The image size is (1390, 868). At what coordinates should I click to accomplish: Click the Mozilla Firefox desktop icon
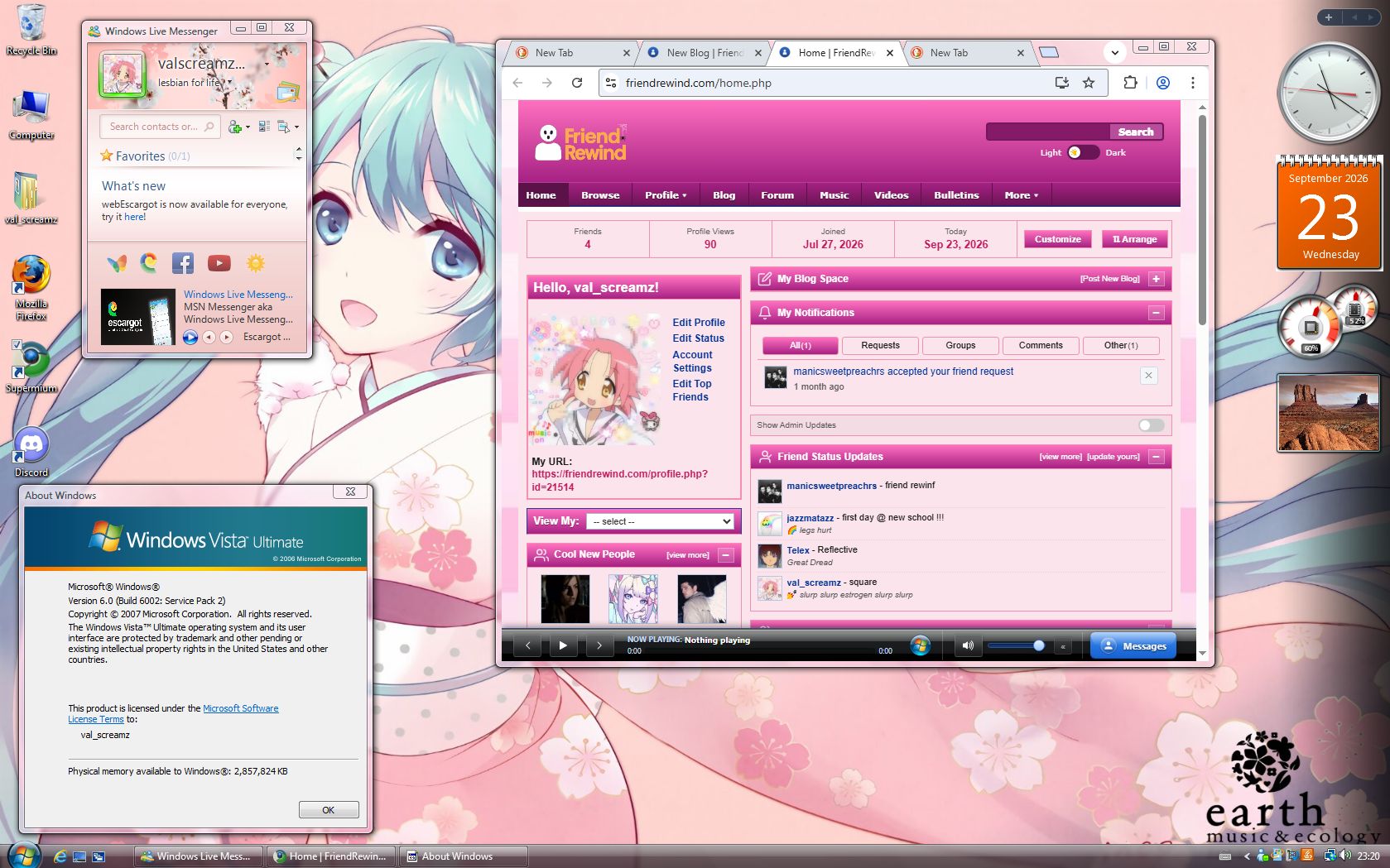[31, 288]
